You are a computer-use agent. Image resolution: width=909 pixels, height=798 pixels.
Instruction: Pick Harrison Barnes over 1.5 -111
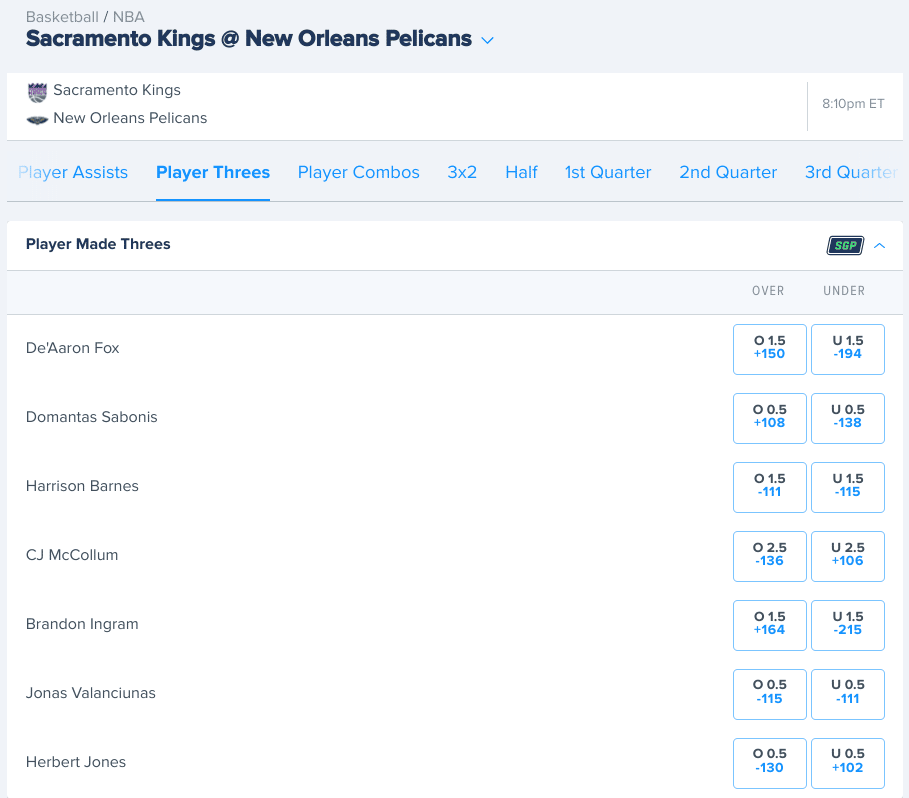[770, 487]
